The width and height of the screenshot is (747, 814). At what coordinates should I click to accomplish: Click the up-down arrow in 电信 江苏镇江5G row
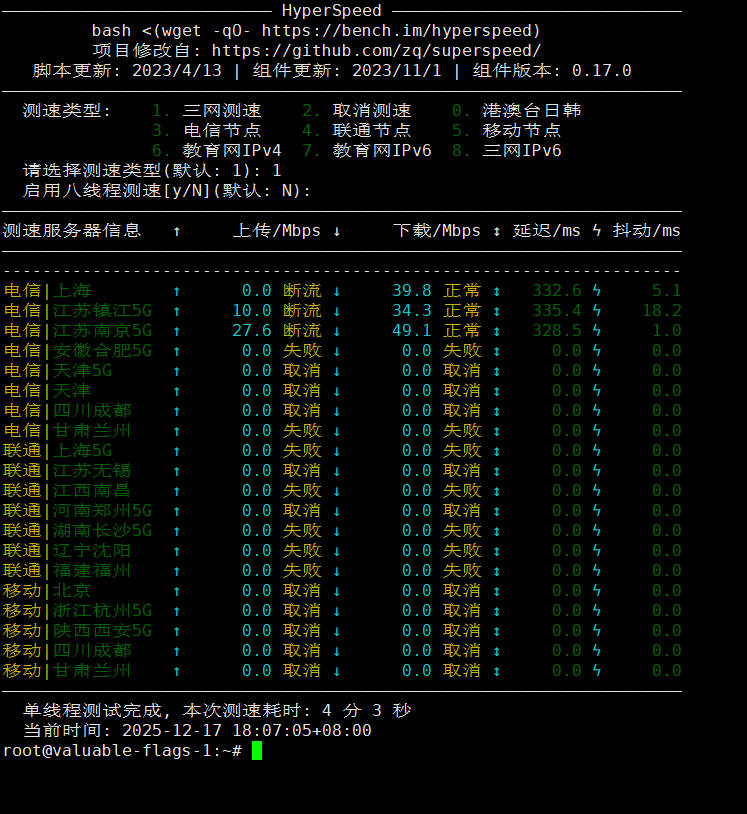pos(497,311)
